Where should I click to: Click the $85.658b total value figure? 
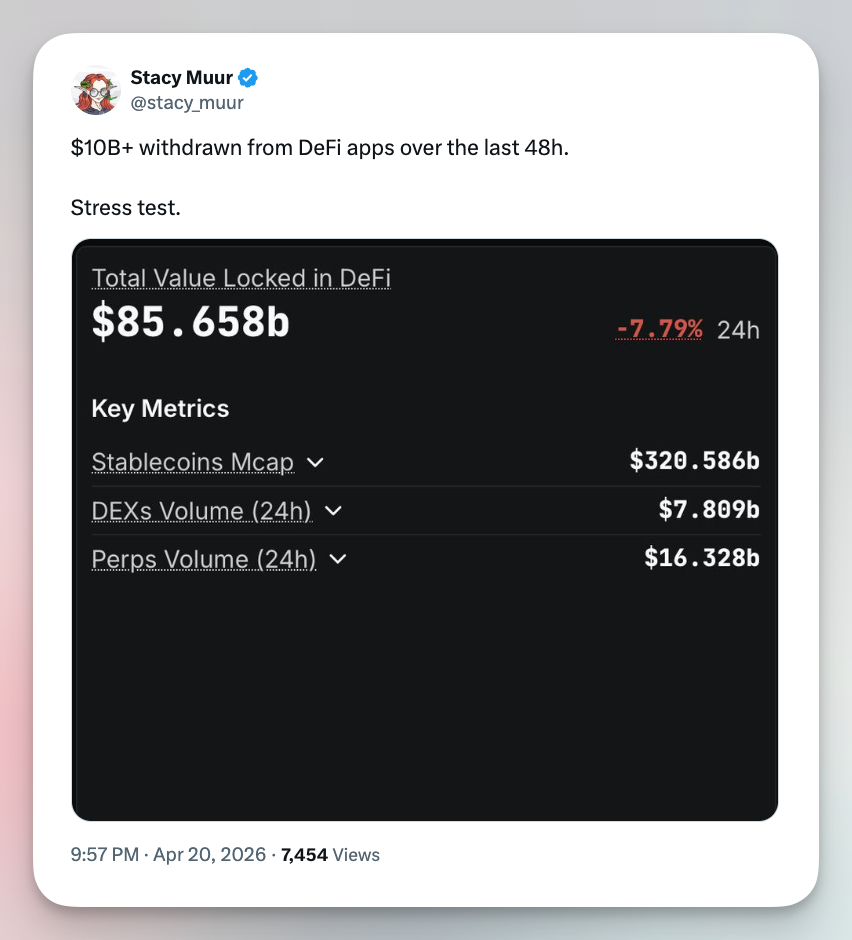(190, 321)
